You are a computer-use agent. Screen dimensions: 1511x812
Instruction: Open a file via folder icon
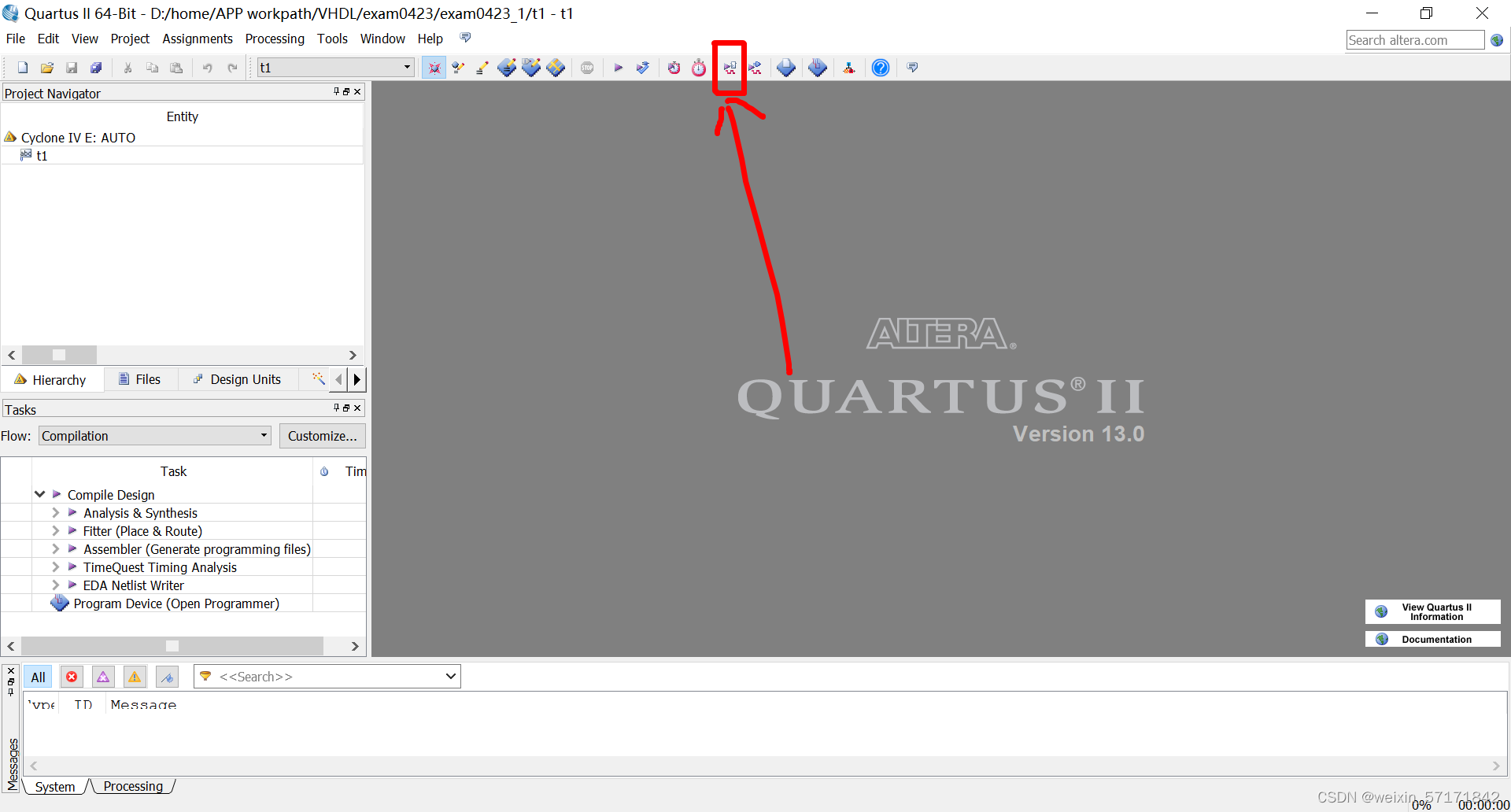47,68
